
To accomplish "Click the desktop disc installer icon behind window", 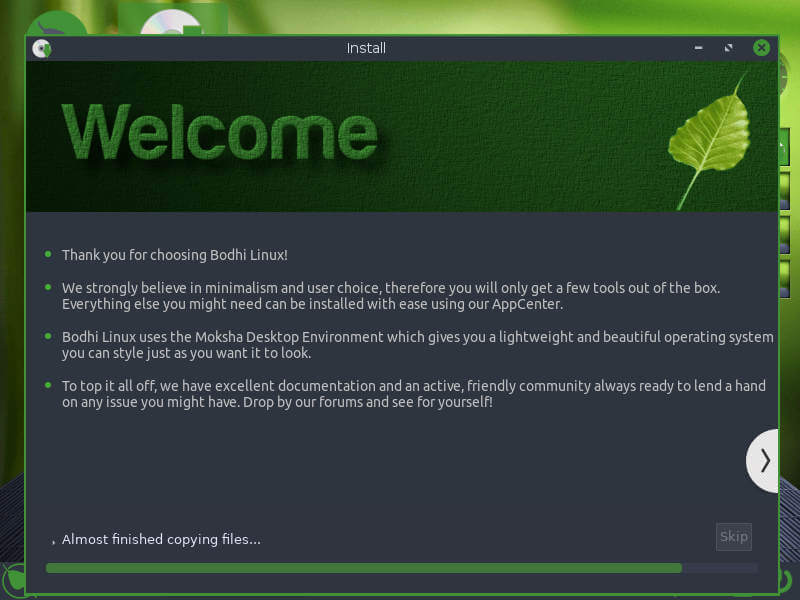I will click(172, 21).
